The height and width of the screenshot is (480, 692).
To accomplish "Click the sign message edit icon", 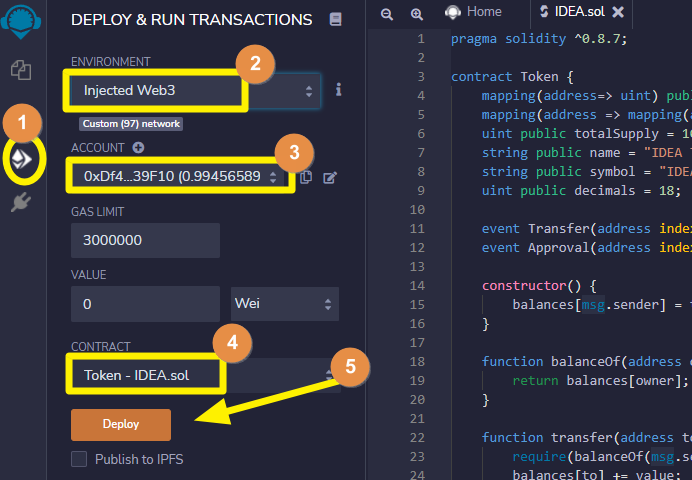I will 330,177.
